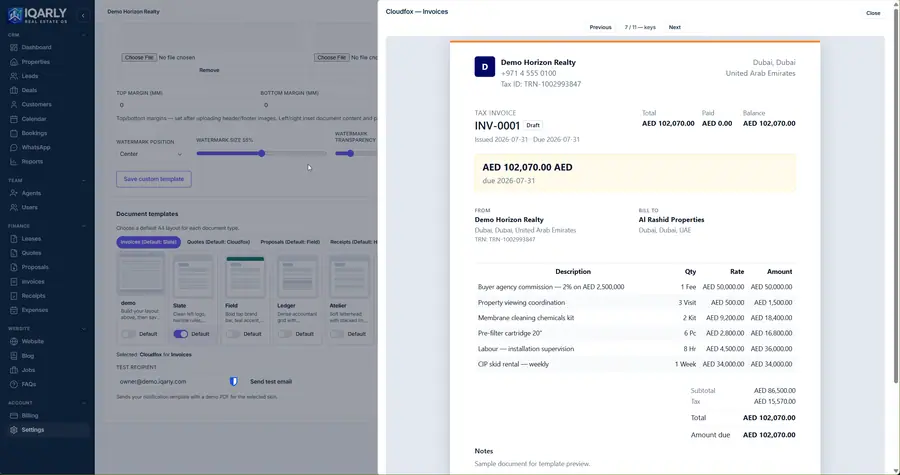The height and width of the screenshot is (475, 900).
Task: Click the Proposals document icon
Action: click(x=14, y=267)
